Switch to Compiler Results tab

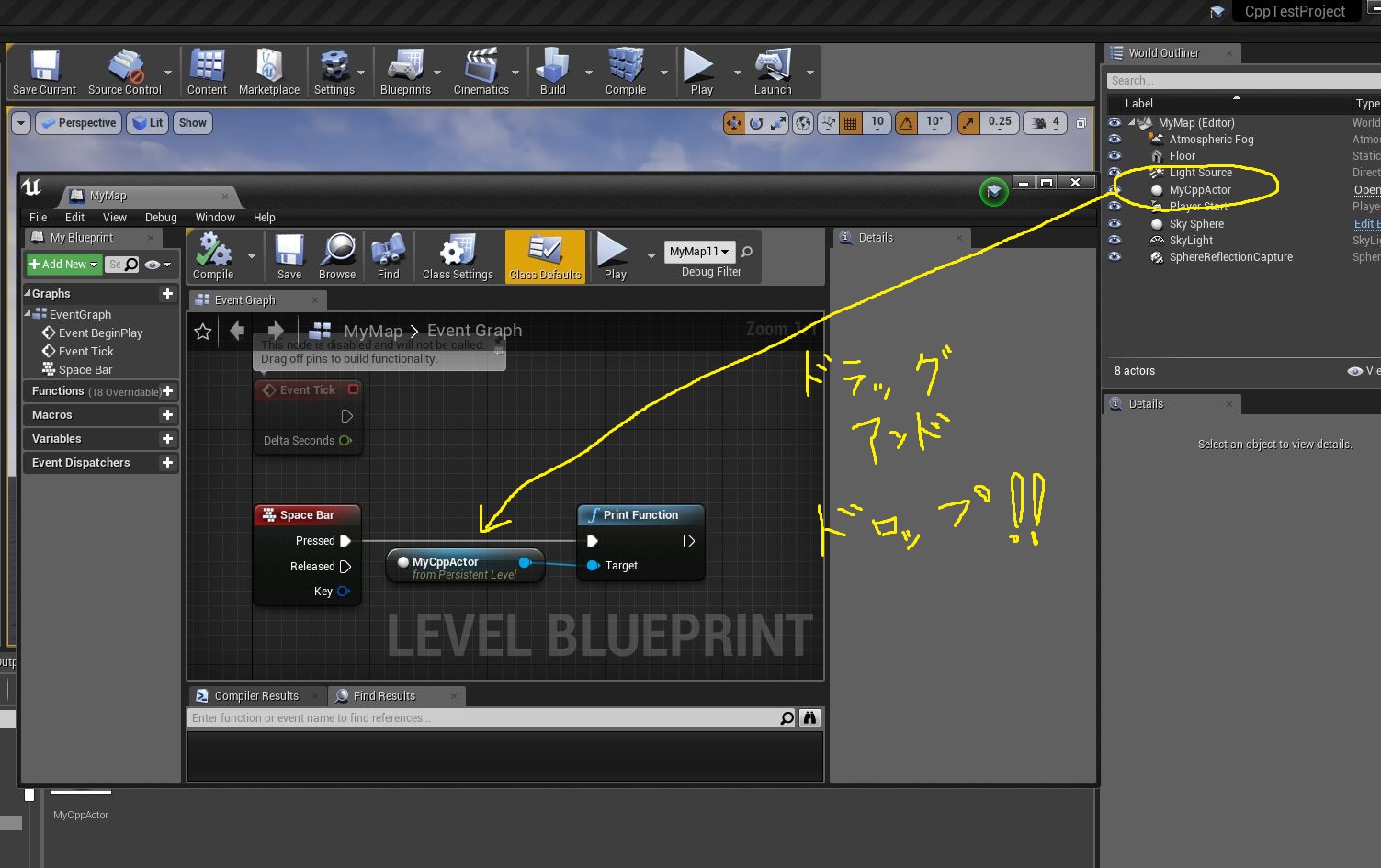click(x=256, y=696)
